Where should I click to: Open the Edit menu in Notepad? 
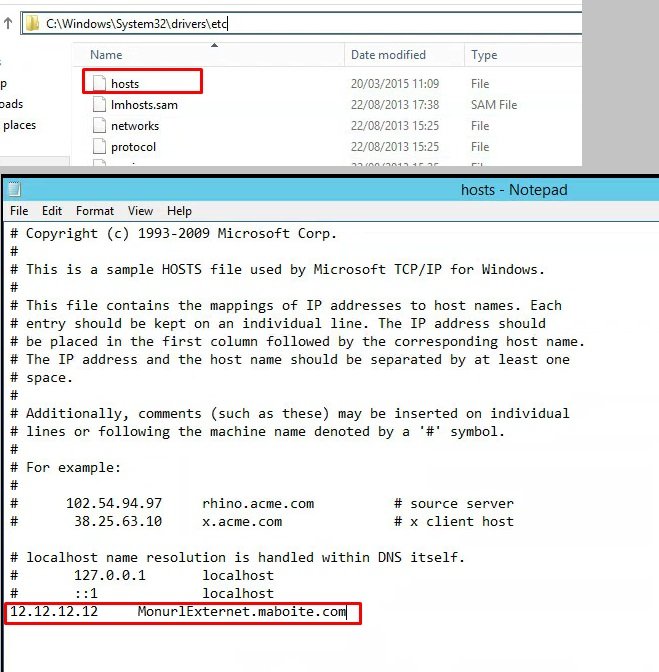click(52, 211)
